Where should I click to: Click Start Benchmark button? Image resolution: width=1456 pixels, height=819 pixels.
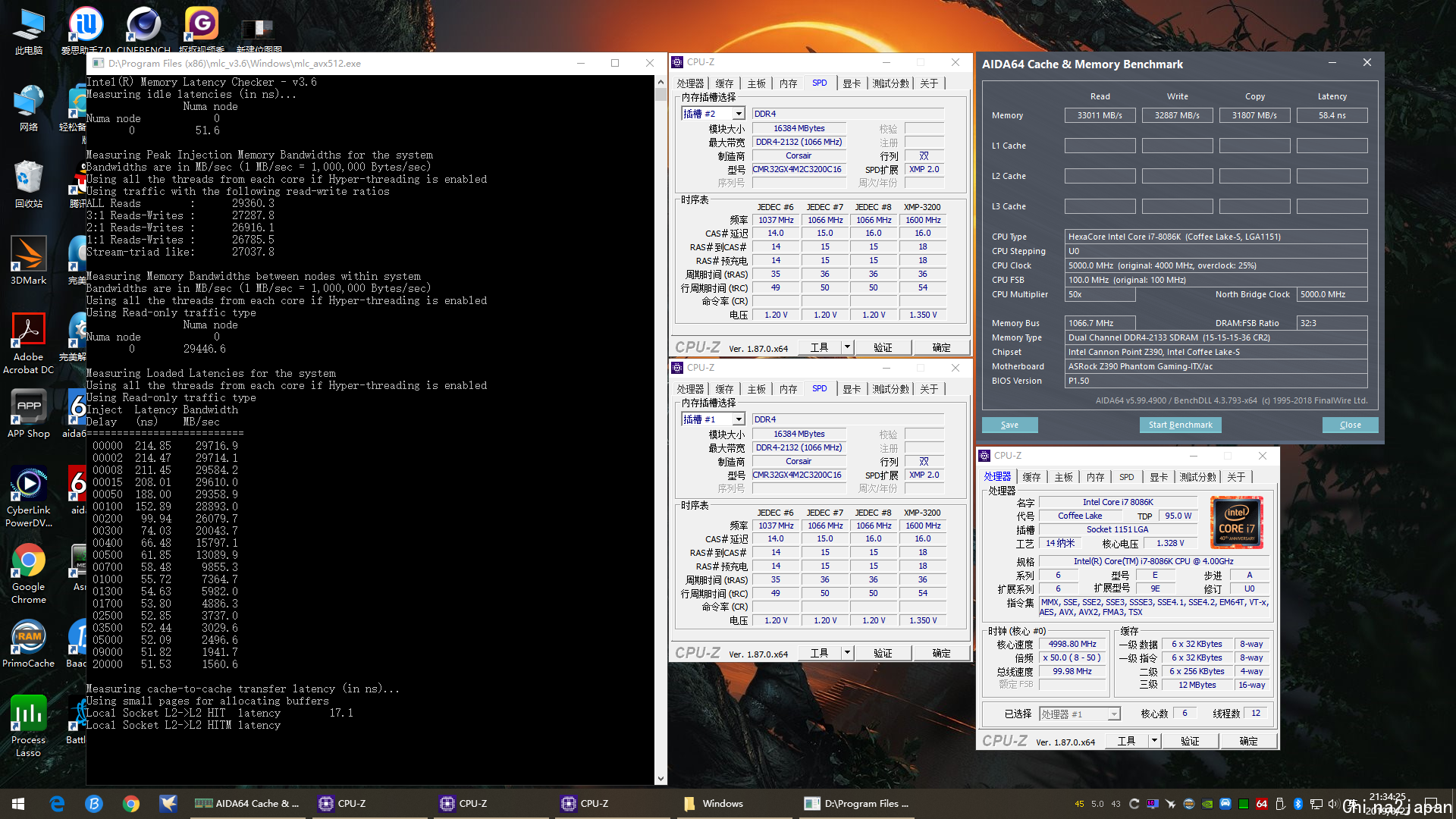pyautogui.click(x=1180, y=425)
